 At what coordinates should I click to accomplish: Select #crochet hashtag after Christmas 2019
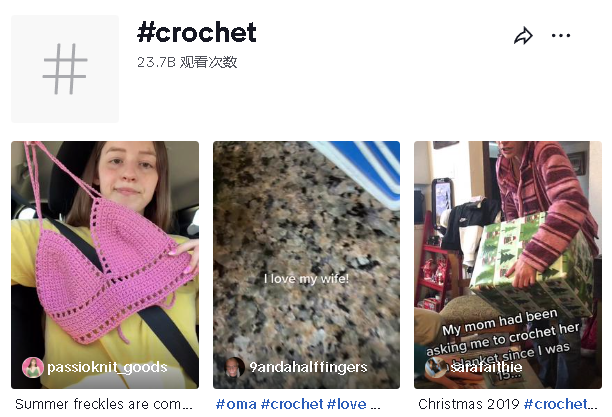[560, 404]
